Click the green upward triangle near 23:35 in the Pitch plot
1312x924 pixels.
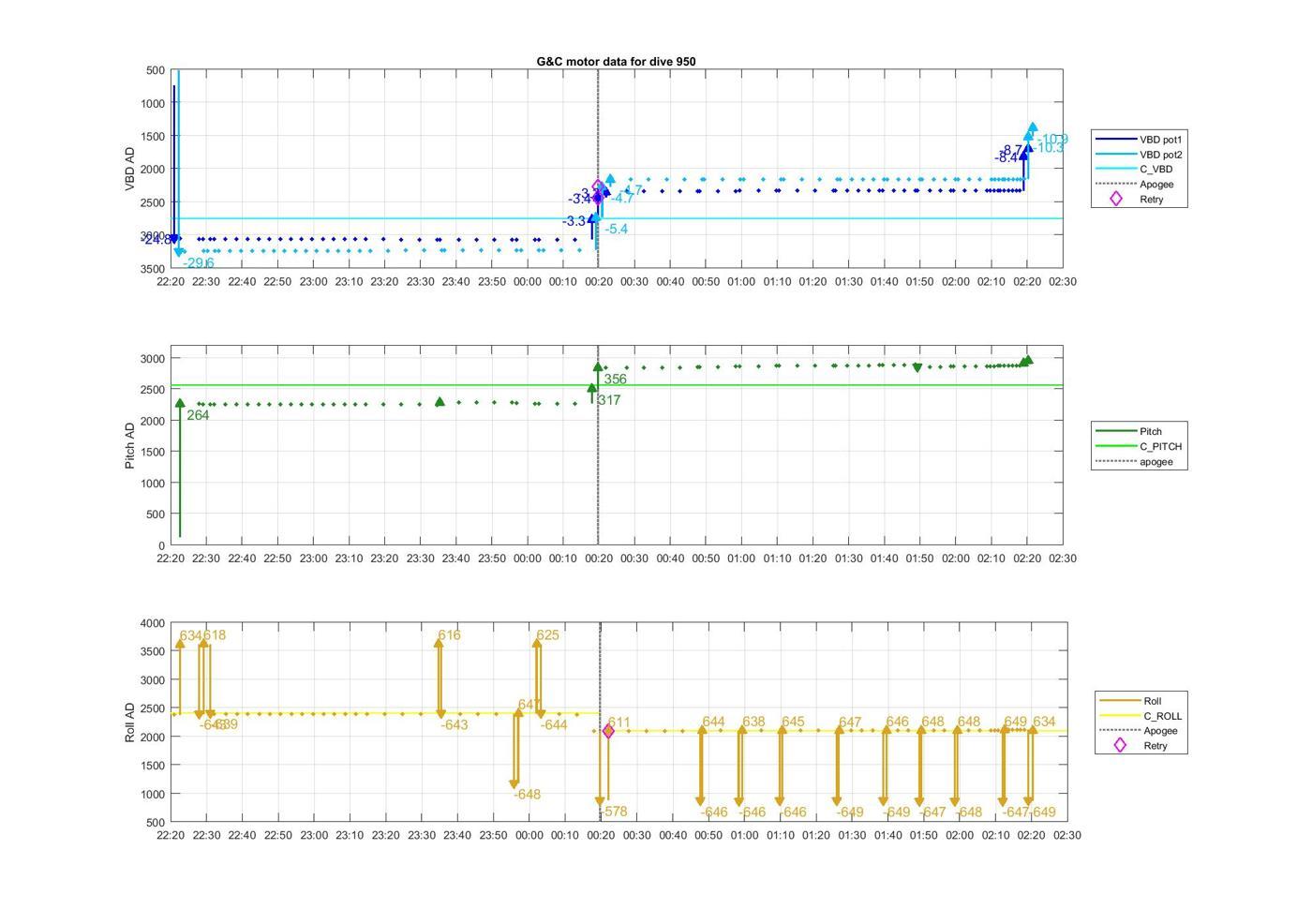pos(440,401)
